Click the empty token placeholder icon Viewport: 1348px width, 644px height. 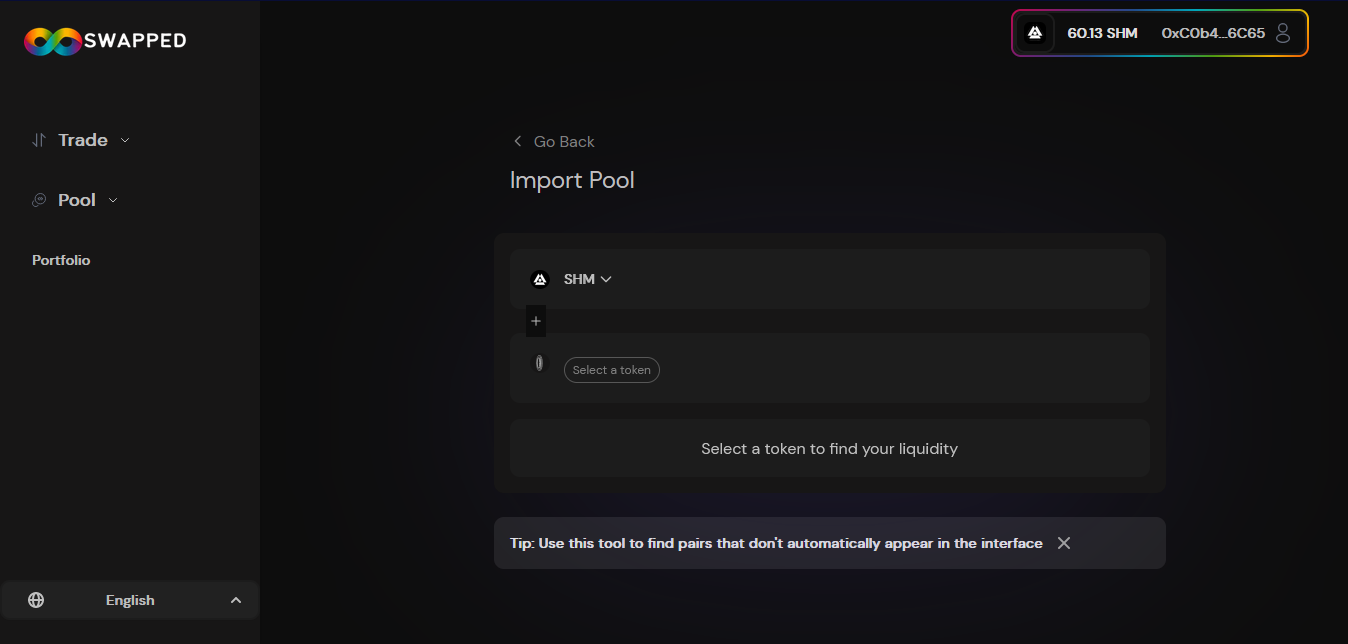click(540, 363)
